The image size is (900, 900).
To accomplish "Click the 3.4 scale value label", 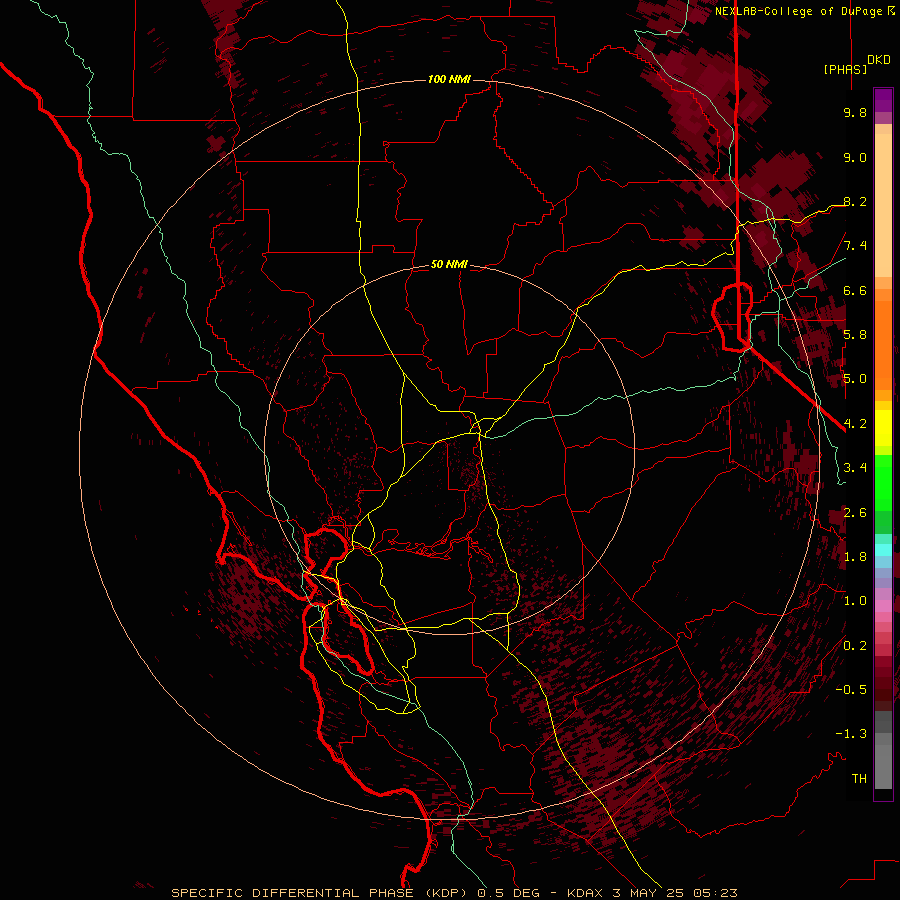I will point(855,468).
